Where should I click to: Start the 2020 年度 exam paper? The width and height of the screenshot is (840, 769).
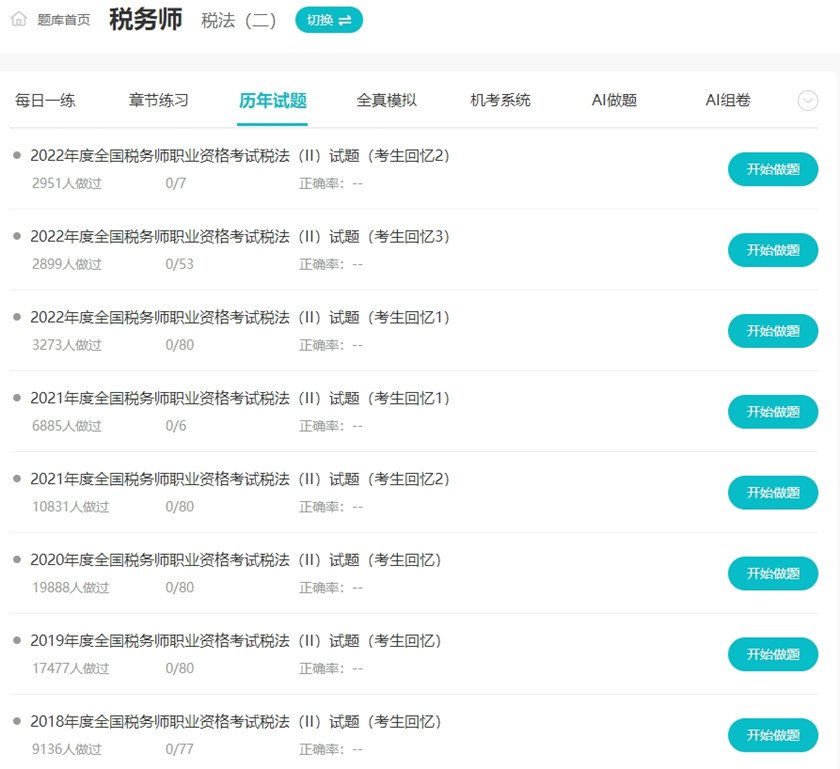[x=772, y=573]
